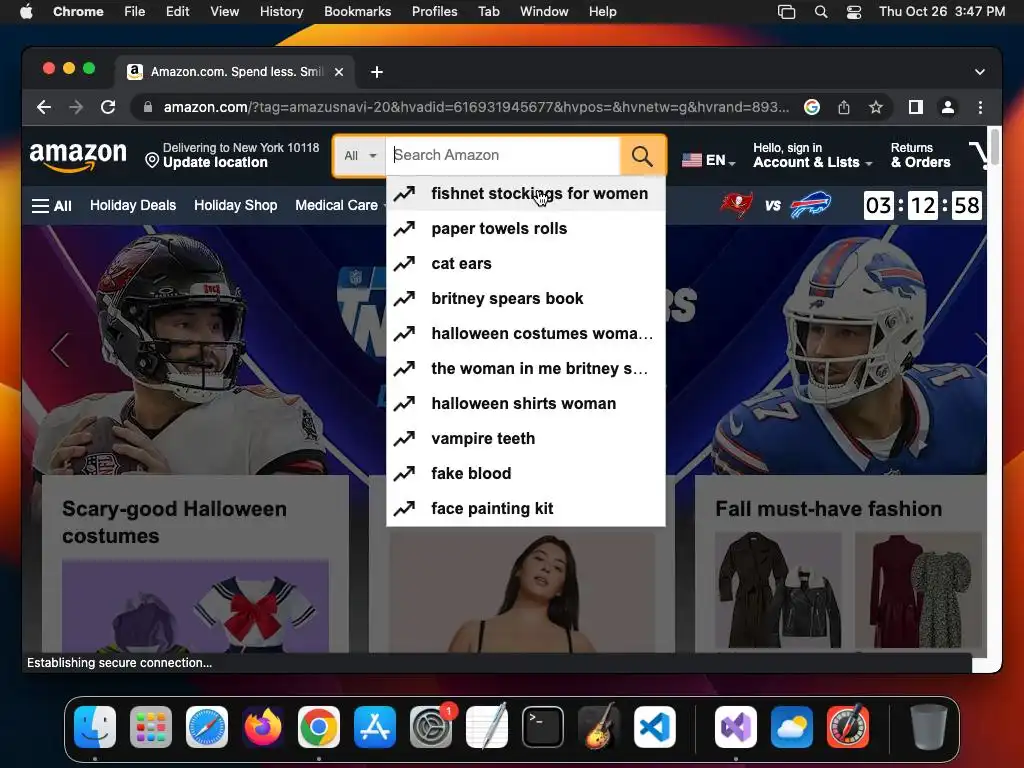Open the History menu

coord(281,12)
